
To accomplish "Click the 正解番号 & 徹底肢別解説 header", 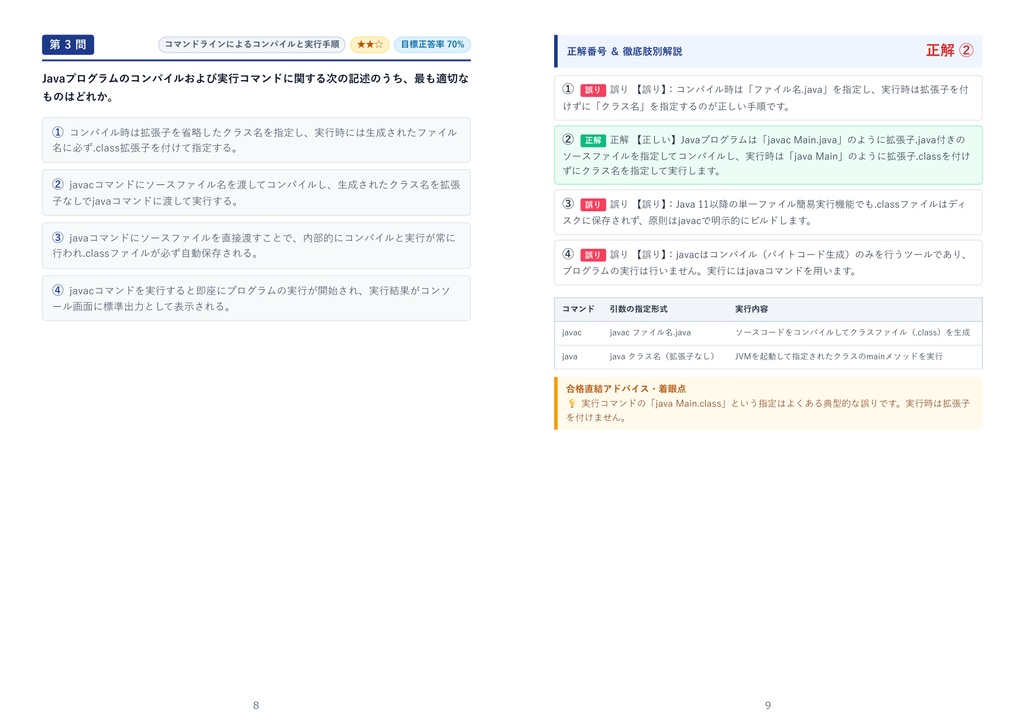I will point(624,51).
